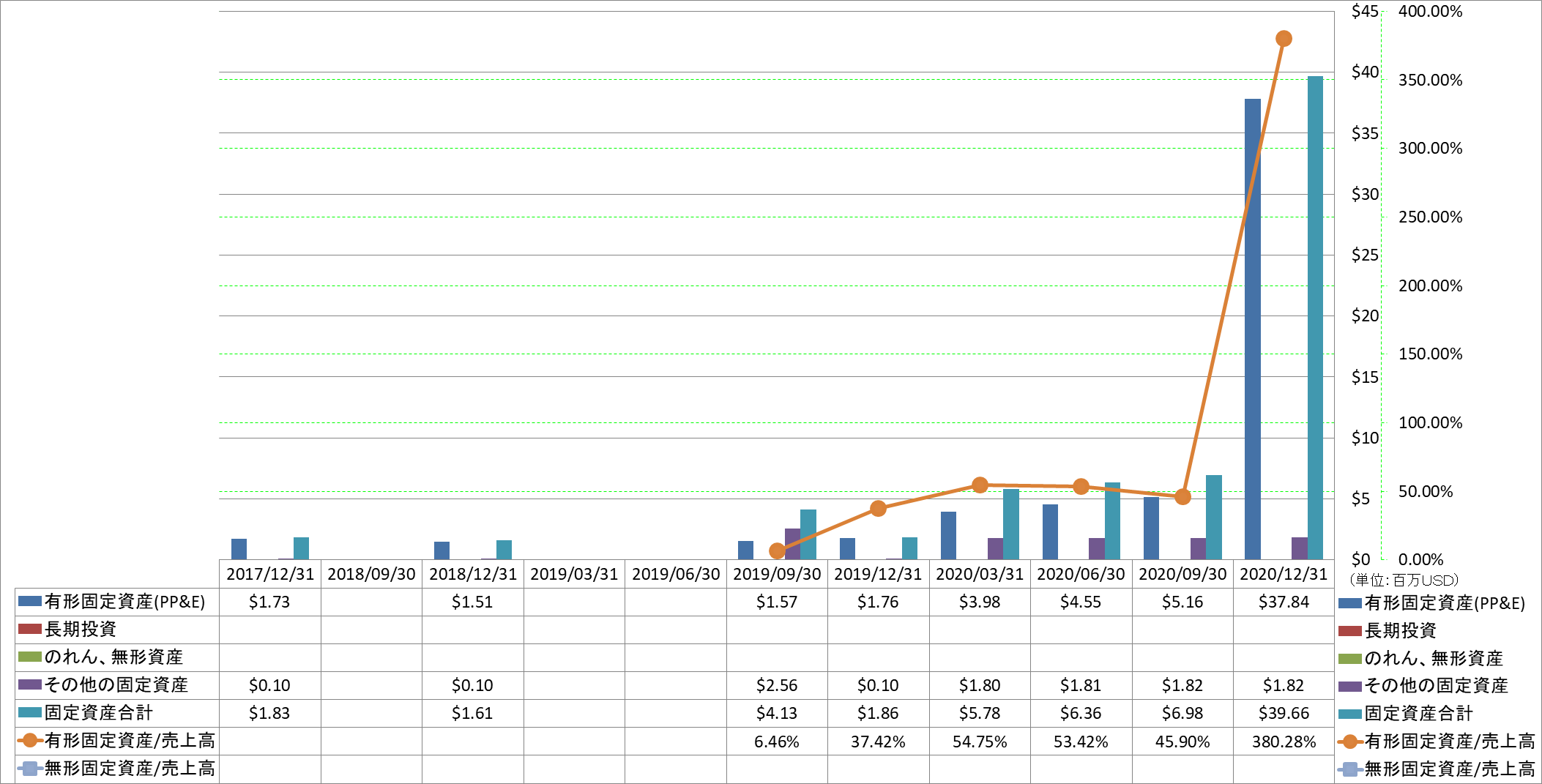Select the その他の固定資産 cell showing $2.56
Image resolution: width=1542 pixels, height=784 pixels.
coord(777,685)
